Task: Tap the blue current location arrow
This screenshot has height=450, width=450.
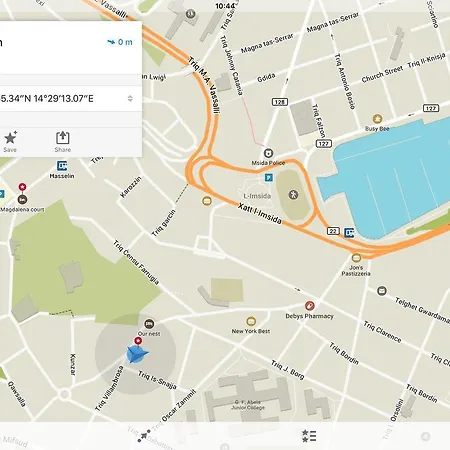Action: (137, 354)
